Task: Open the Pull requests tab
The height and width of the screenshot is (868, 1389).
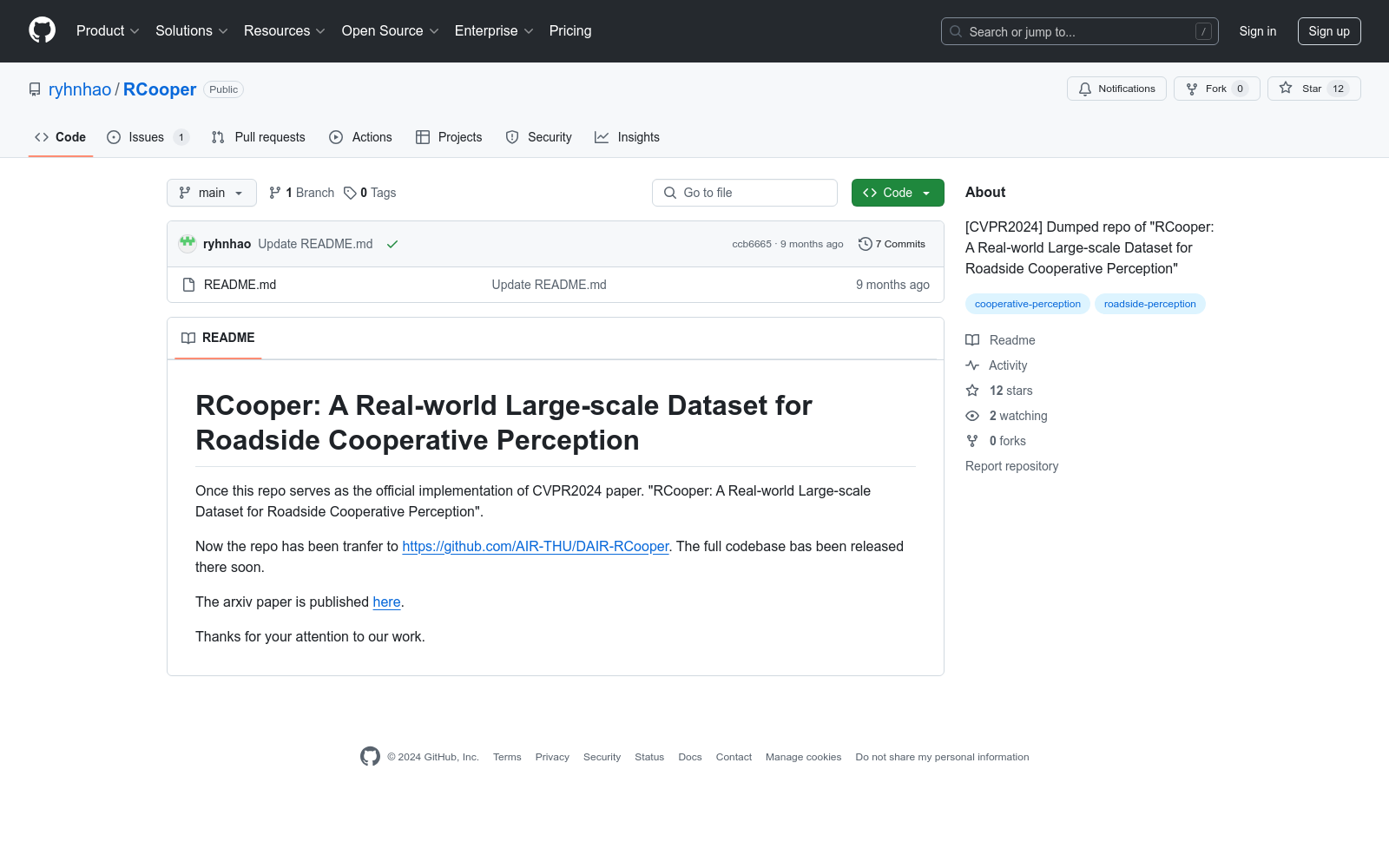Action: pos(259,137)
